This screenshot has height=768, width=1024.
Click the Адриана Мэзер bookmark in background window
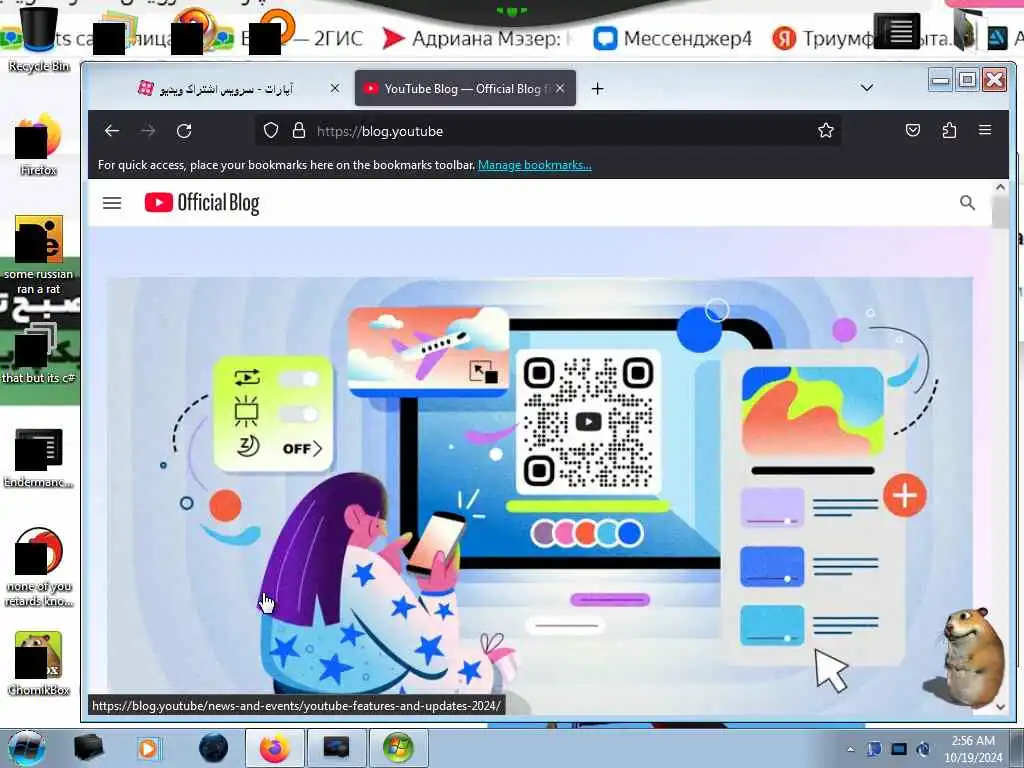[x=475, y=39]
